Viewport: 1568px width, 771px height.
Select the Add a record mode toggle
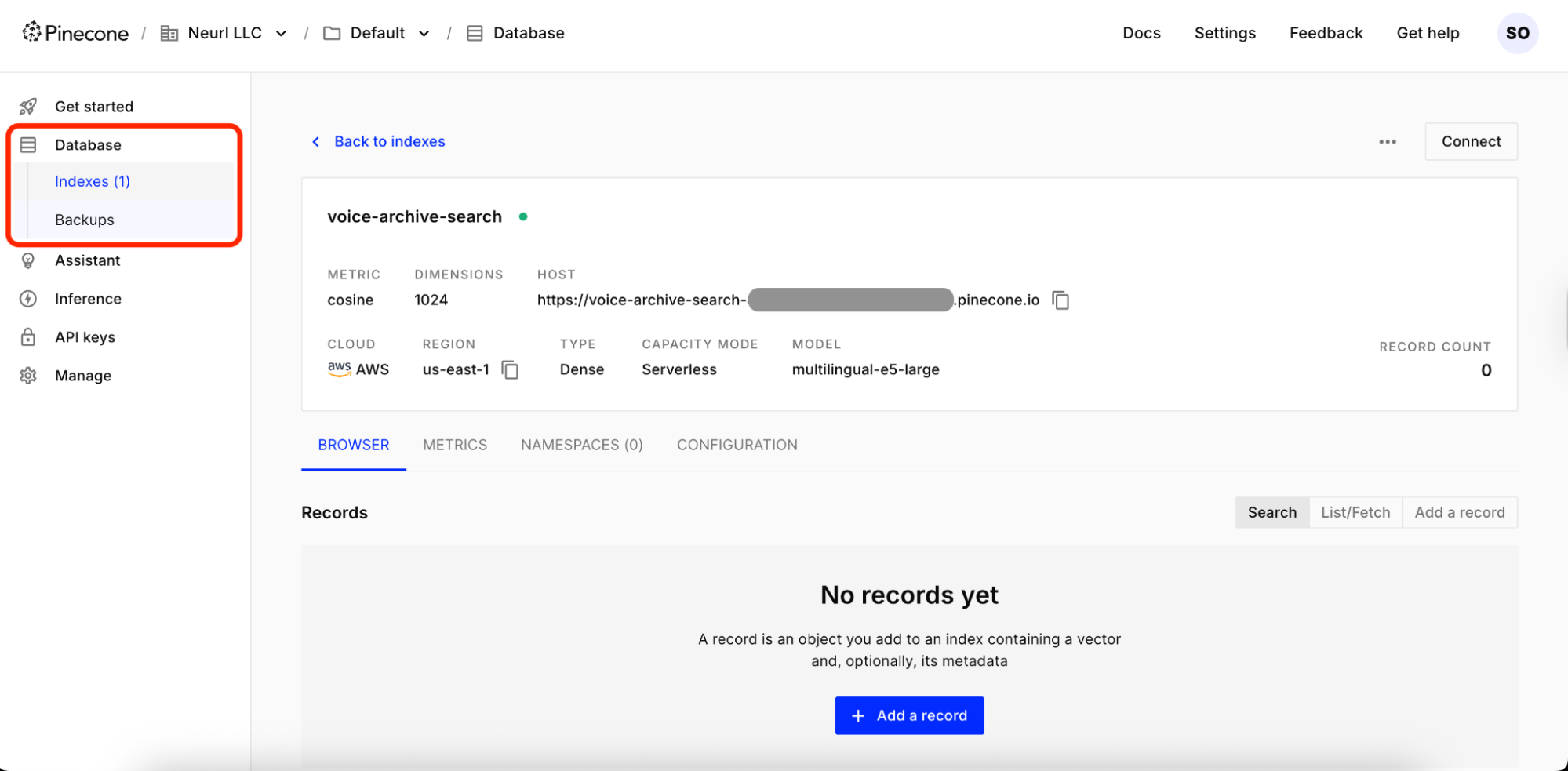[x=1460, y=513]
